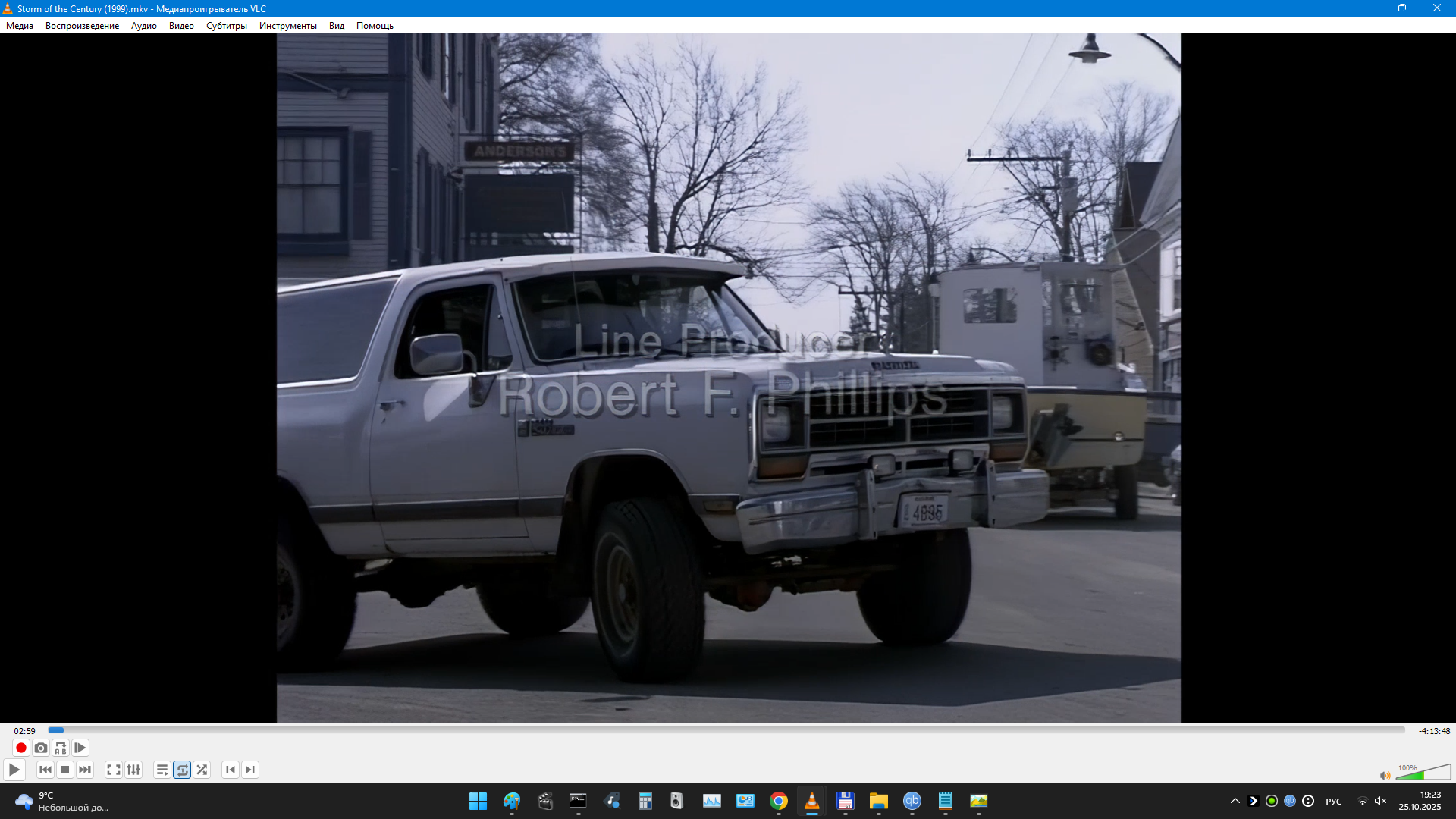Screen dimensions: 1456x819
Task: Jump to the previous chapter
Action: [x=231, y=770]
